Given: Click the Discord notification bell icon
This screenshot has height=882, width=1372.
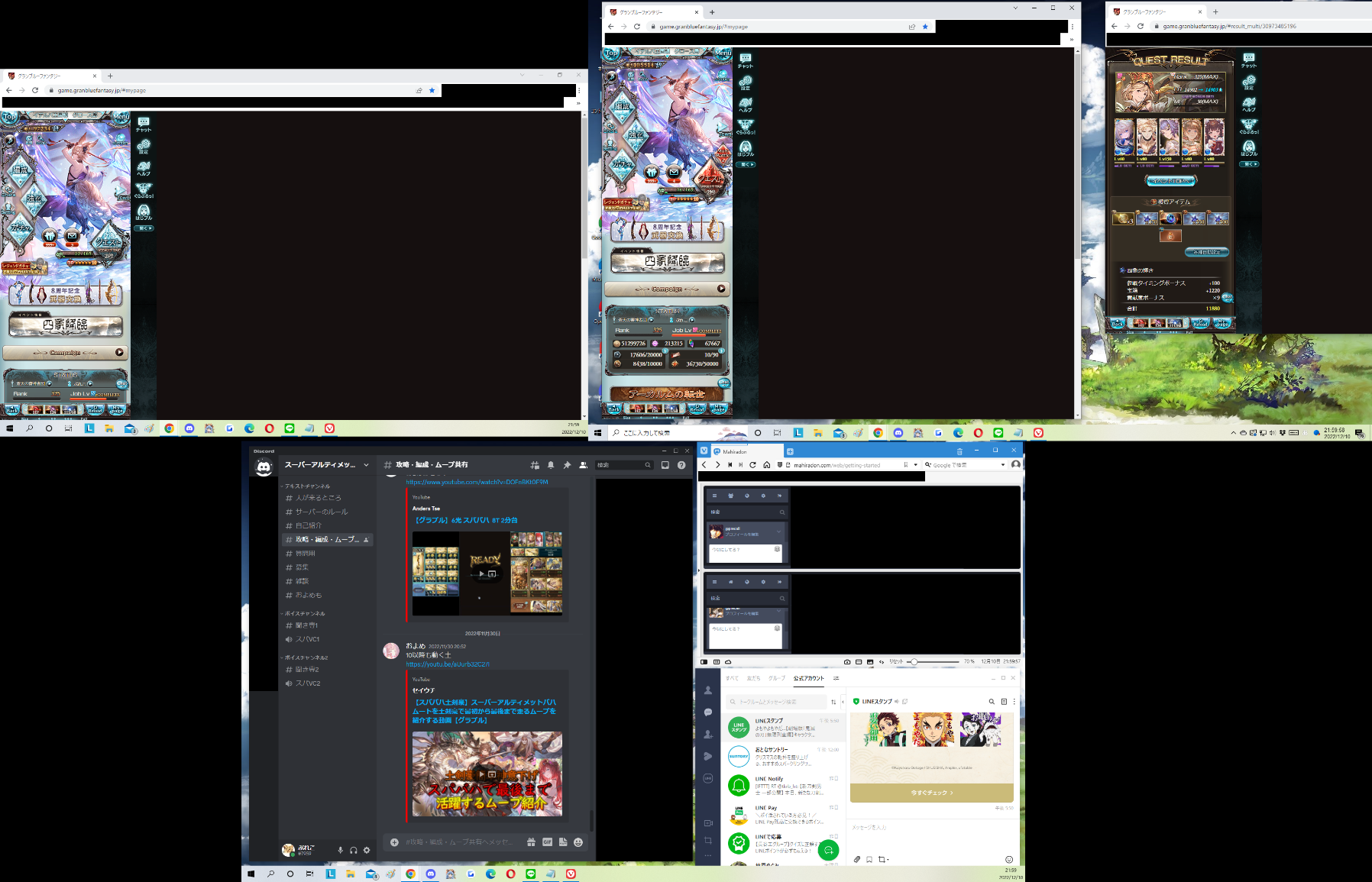Looking at the screenshot, I should 550,465.
